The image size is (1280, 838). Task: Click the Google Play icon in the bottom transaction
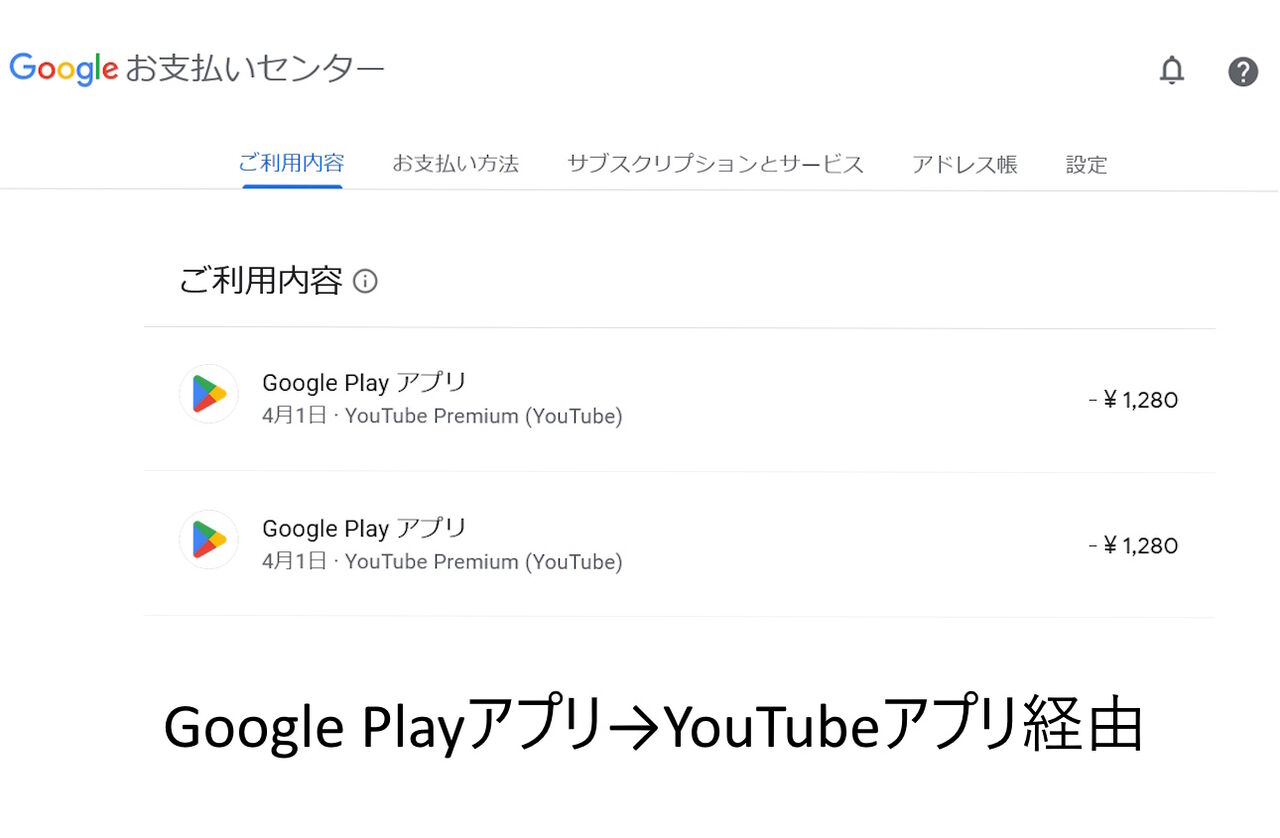(209, 540)
